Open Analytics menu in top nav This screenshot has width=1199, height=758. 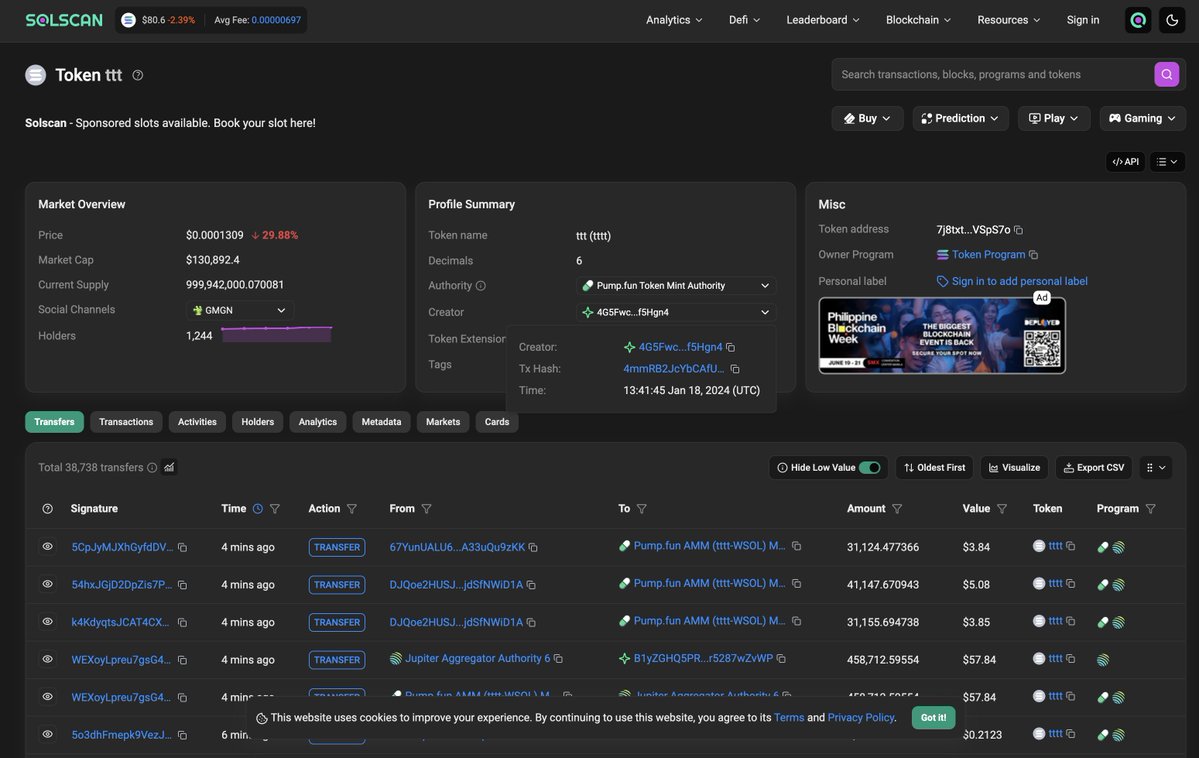pos(674,20)
